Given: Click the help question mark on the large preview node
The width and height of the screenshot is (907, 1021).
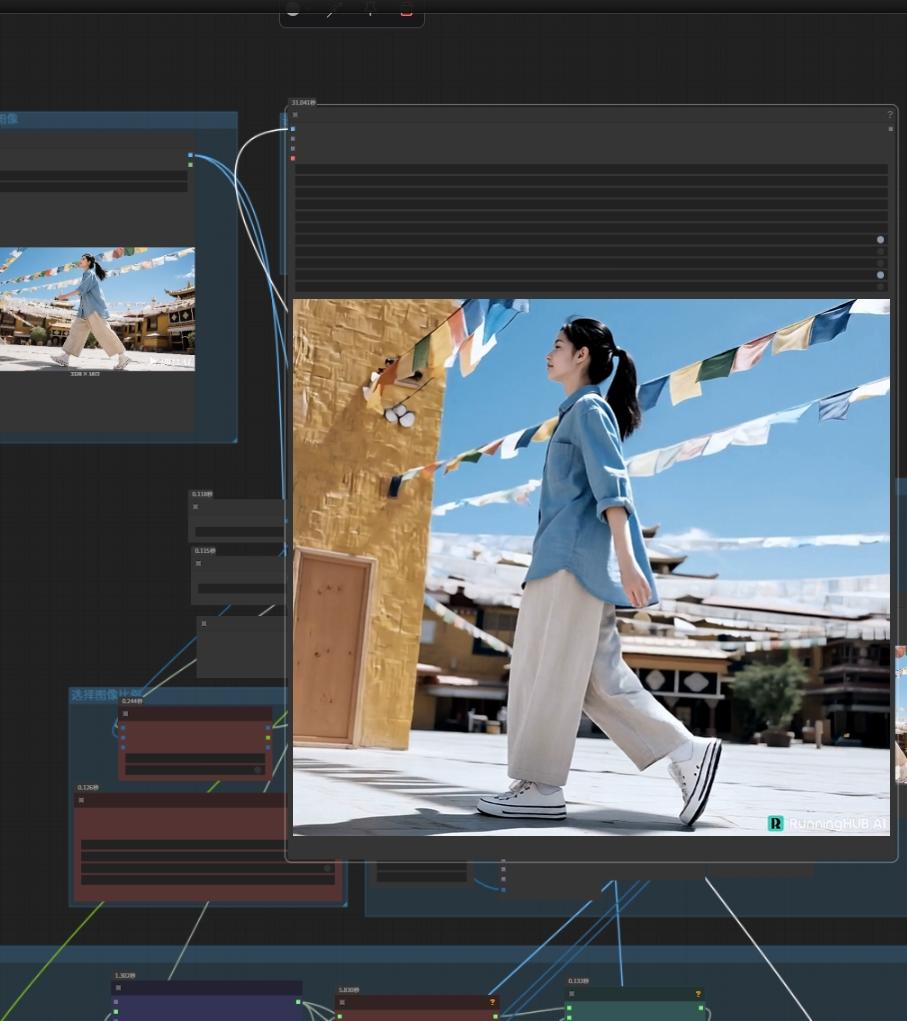Looking at the screenshot, I should tap(890, 115).
